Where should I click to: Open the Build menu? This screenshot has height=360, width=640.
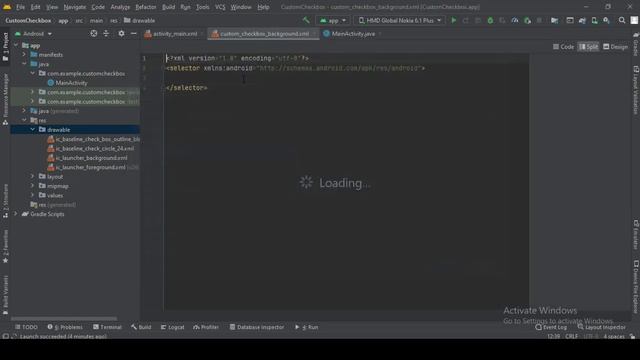pos(168,7)
